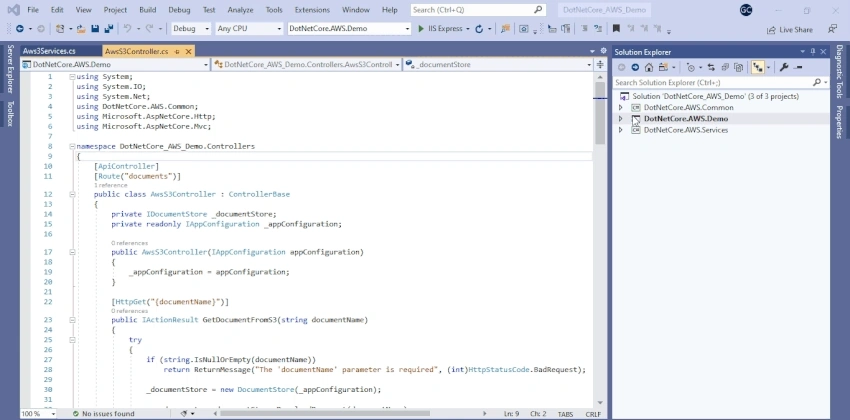Toggle pin on AwsS3Controller.cs tab

click(x=177, y=51)
